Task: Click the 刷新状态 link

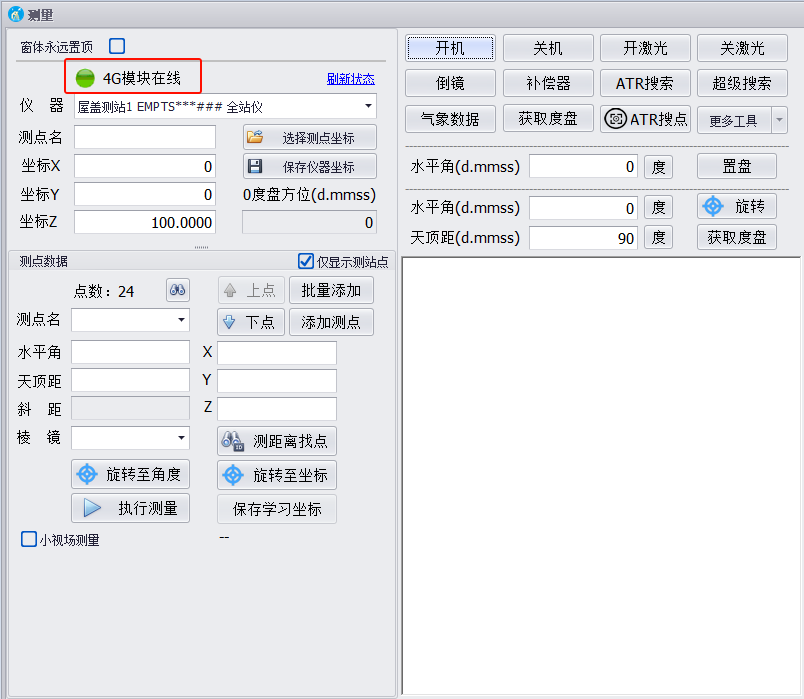Action: pyautogui.click(x=350, y=79)
